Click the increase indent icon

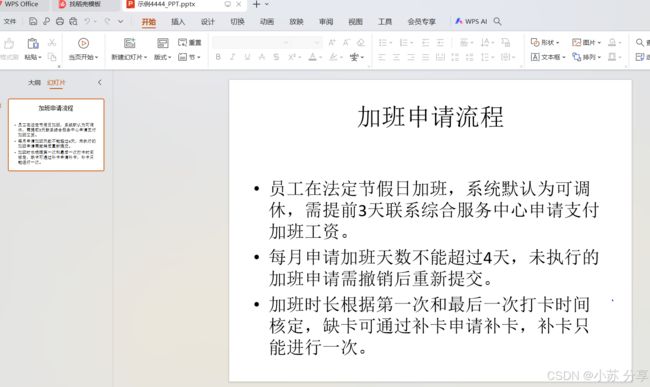pyautogui.click(x=440, y=42)
